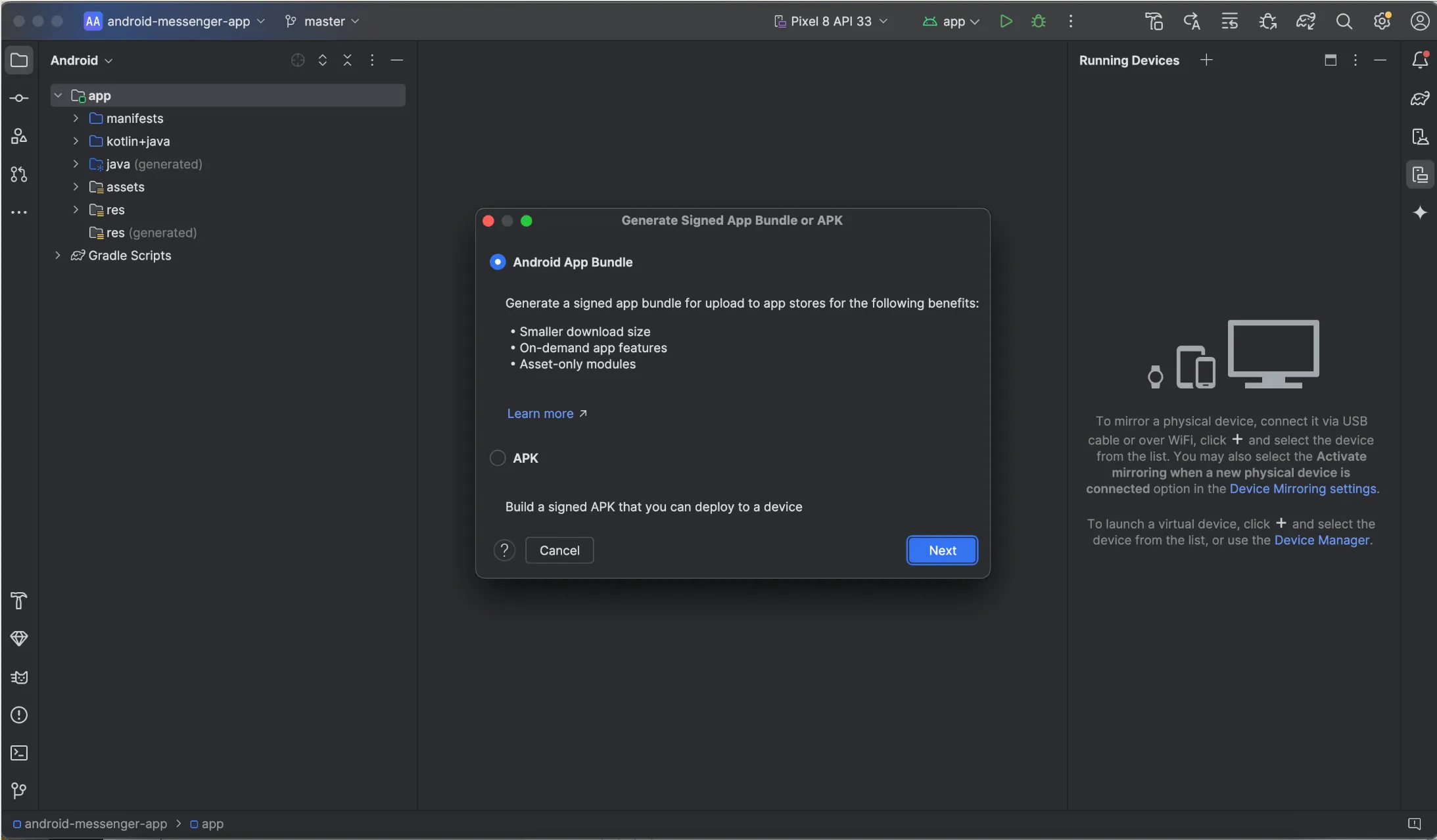Expand the res folder
The image size is (1437, 840).
tap(76, 210)
